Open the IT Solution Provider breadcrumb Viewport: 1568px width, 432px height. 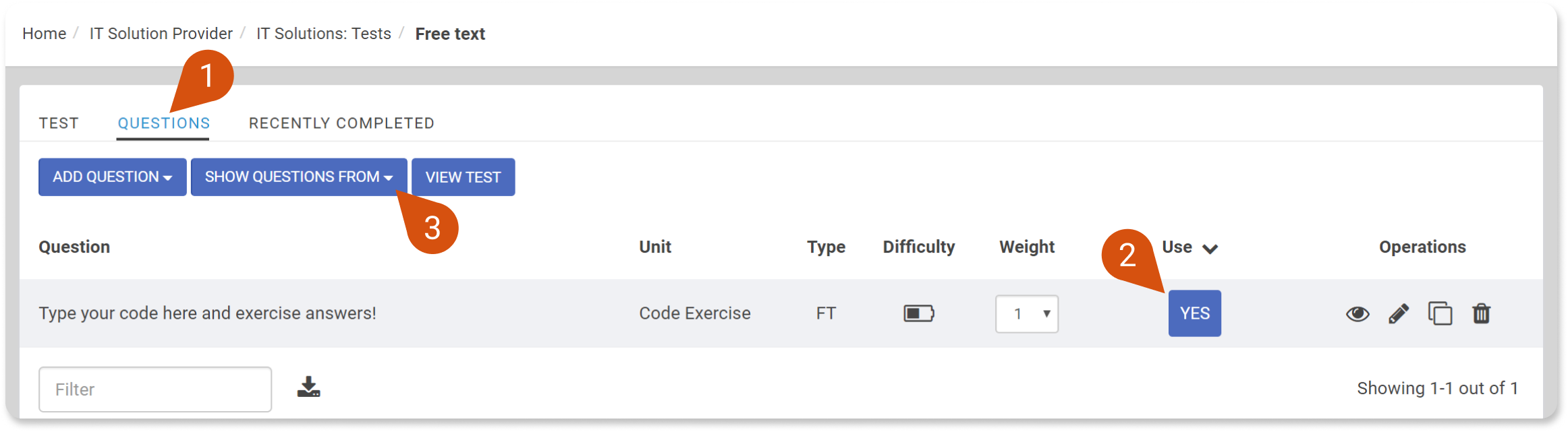161,34
